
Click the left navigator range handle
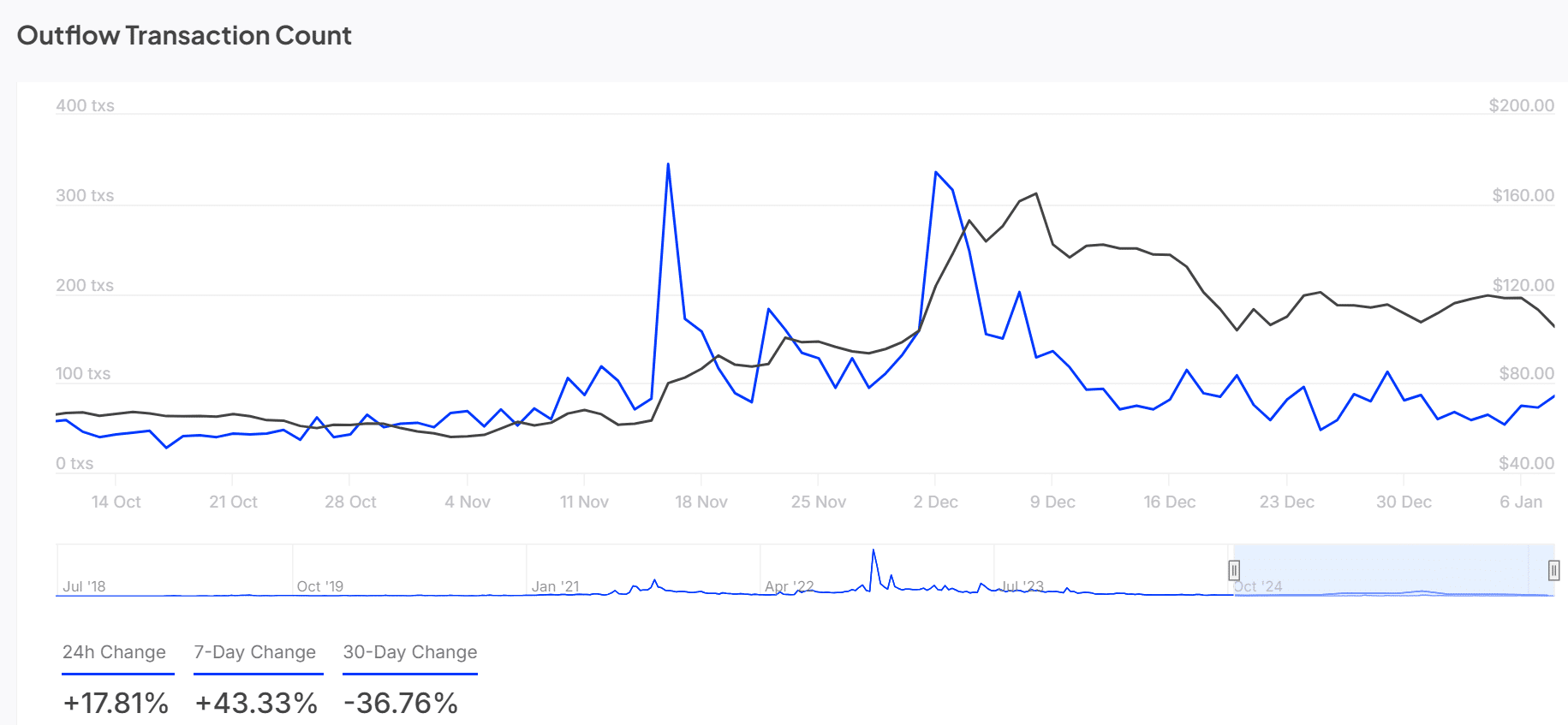coord(1234,570)
